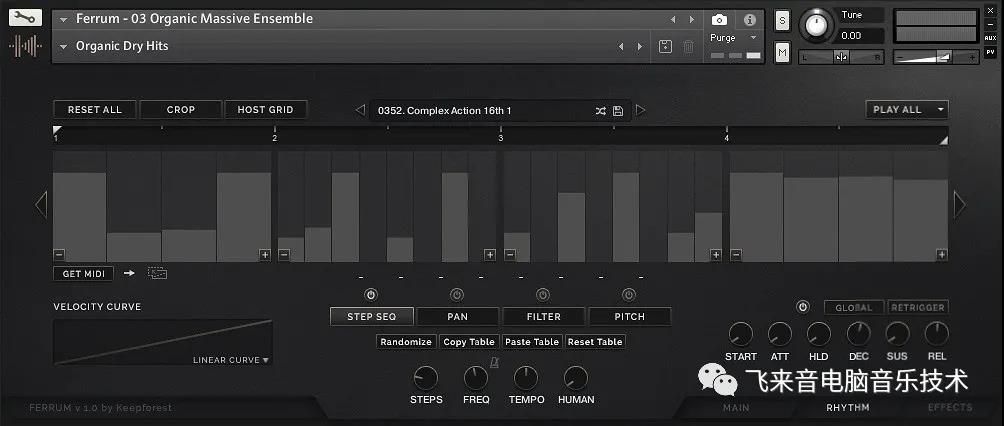Click the waveform logo icon

coord(26,46)
